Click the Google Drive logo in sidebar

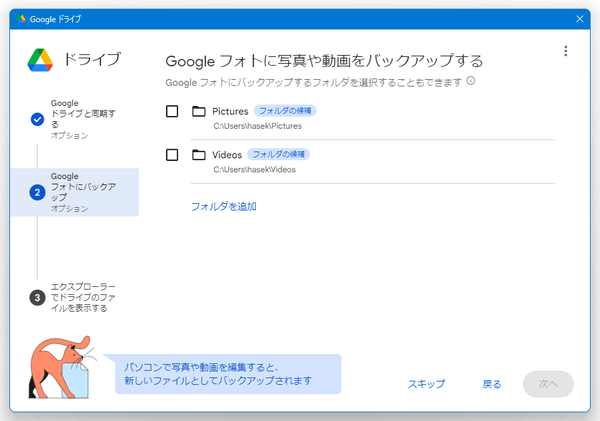[x=40, y=60]
